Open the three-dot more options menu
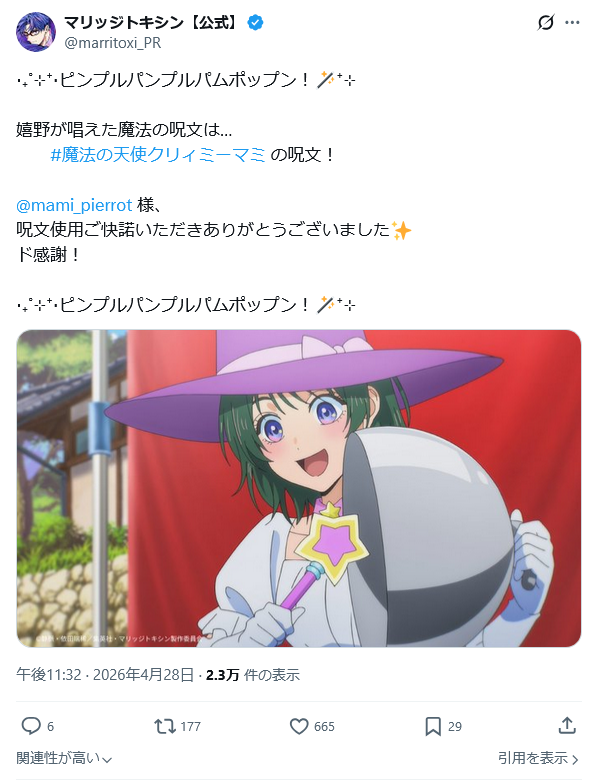Image resolution: width=598 pixels, height=780 pixels. coord(572,23)
